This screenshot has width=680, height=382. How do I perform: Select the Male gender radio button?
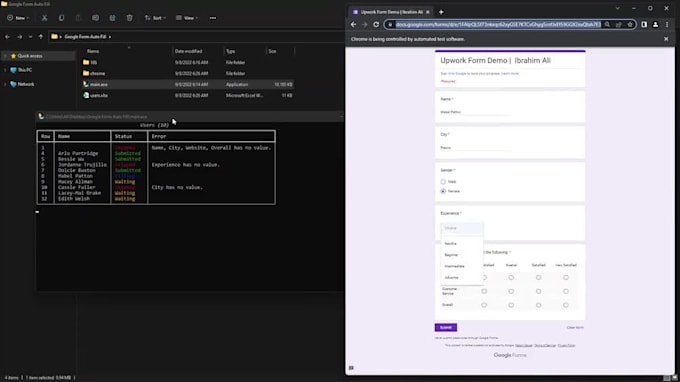443,182
